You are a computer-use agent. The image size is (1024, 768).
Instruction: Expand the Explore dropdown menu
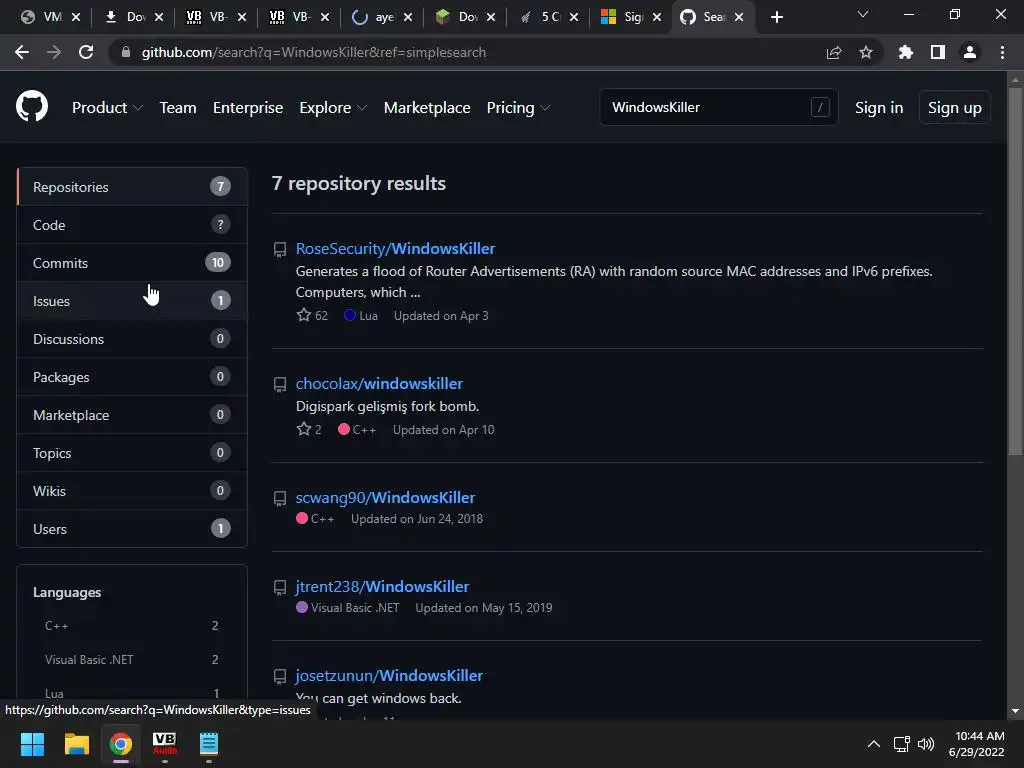pos(333,108)
